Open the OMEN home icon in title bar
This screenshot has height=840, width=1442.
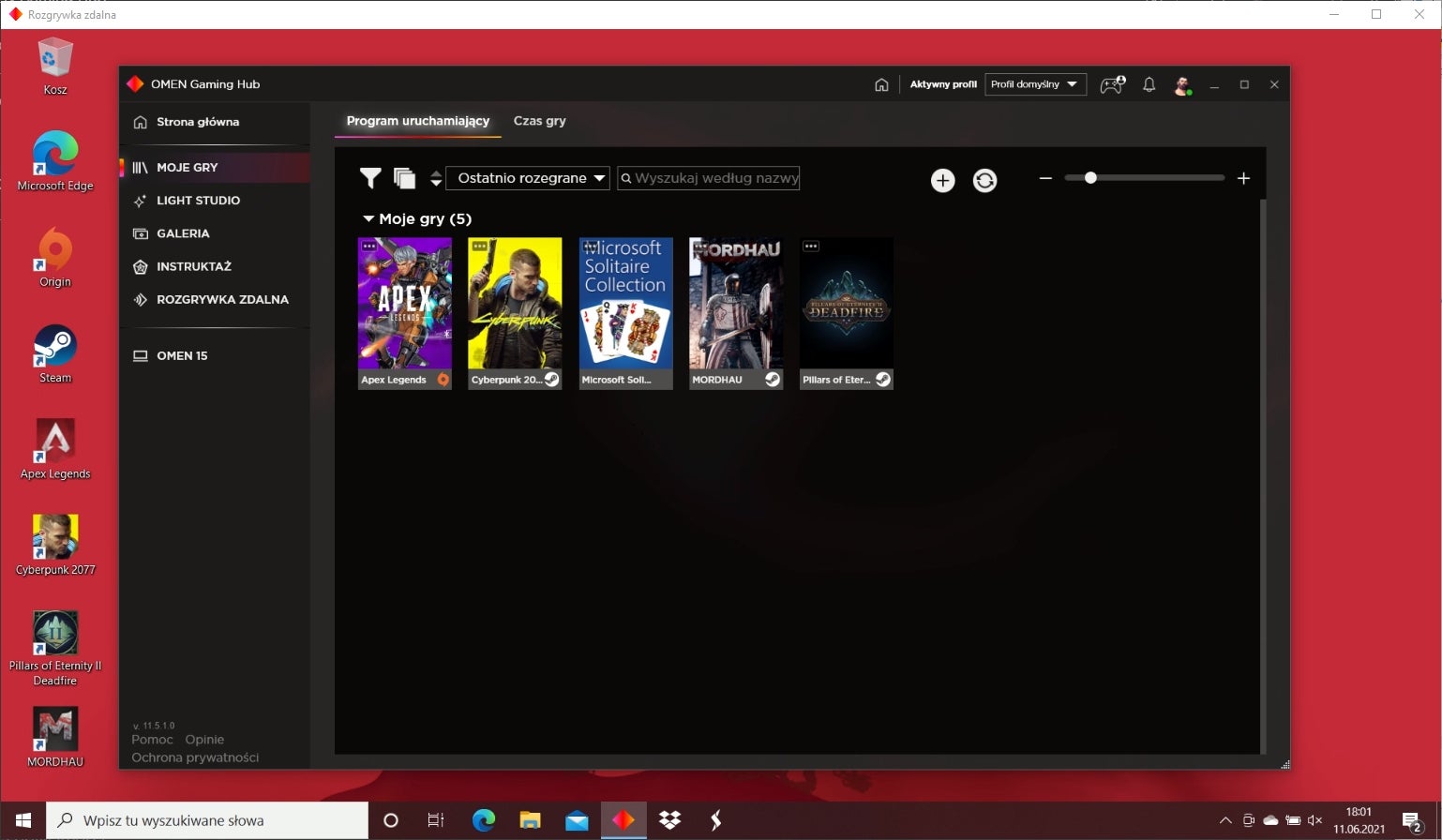tap(881, 84)
